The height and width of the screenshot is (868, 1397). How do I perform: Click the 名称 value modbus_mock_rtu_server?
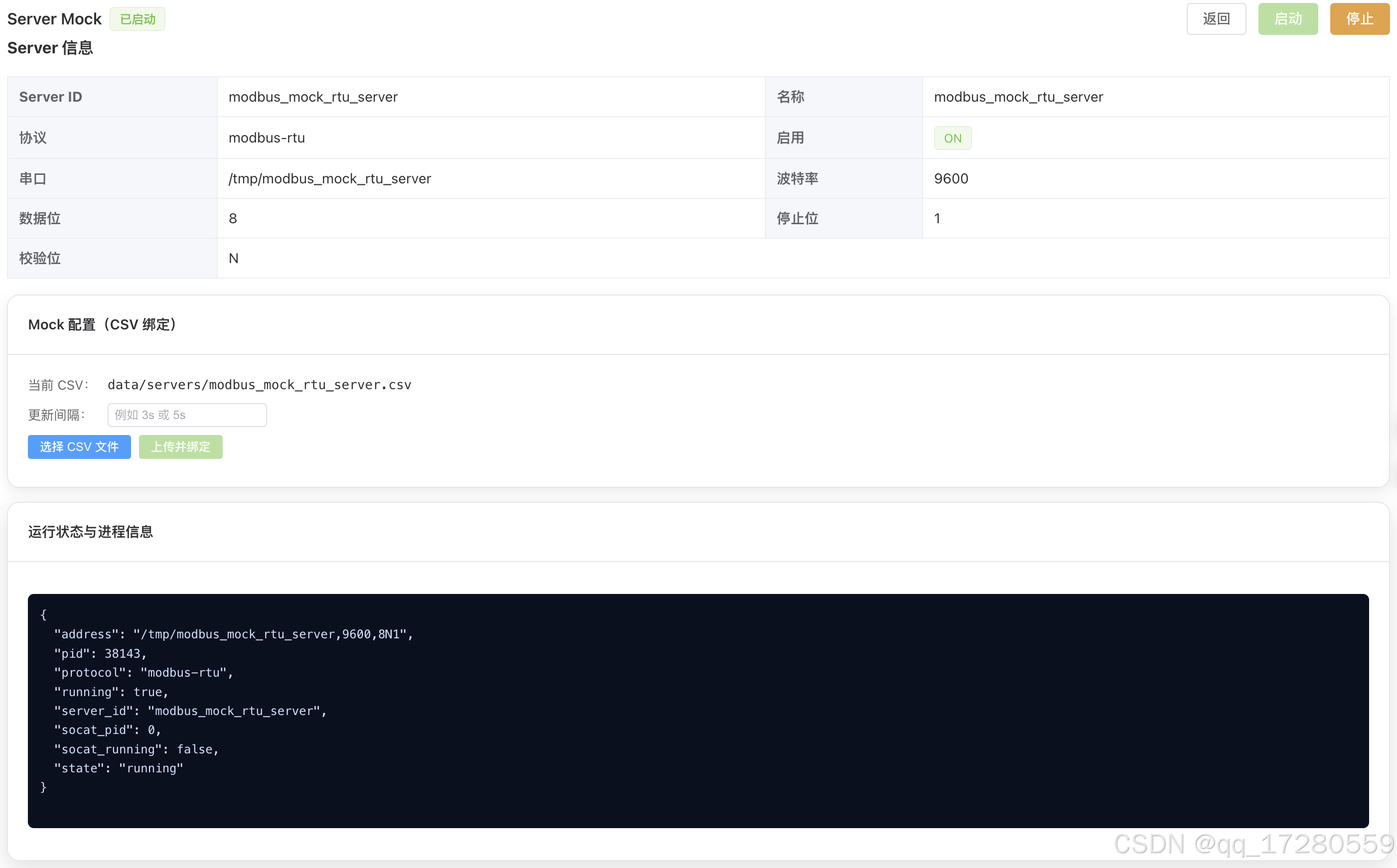[x=1018, y=97]
